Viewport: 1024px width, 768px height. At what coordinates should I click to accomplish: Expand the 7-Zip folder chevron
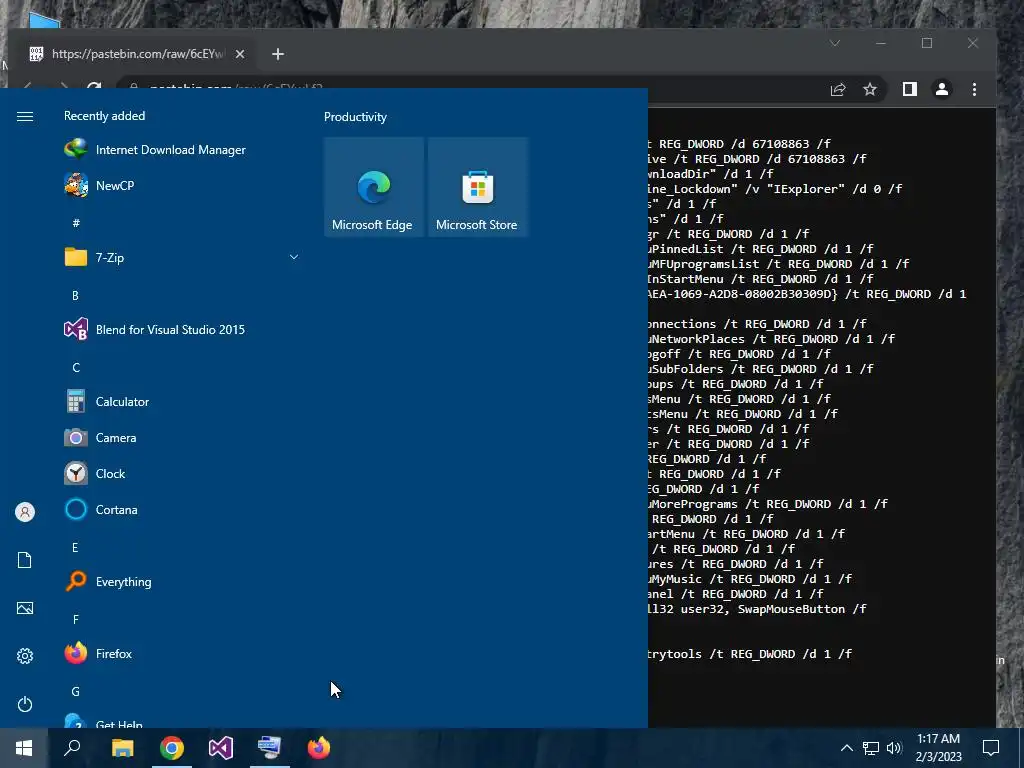pyautogui.click(x=294, y=257)
